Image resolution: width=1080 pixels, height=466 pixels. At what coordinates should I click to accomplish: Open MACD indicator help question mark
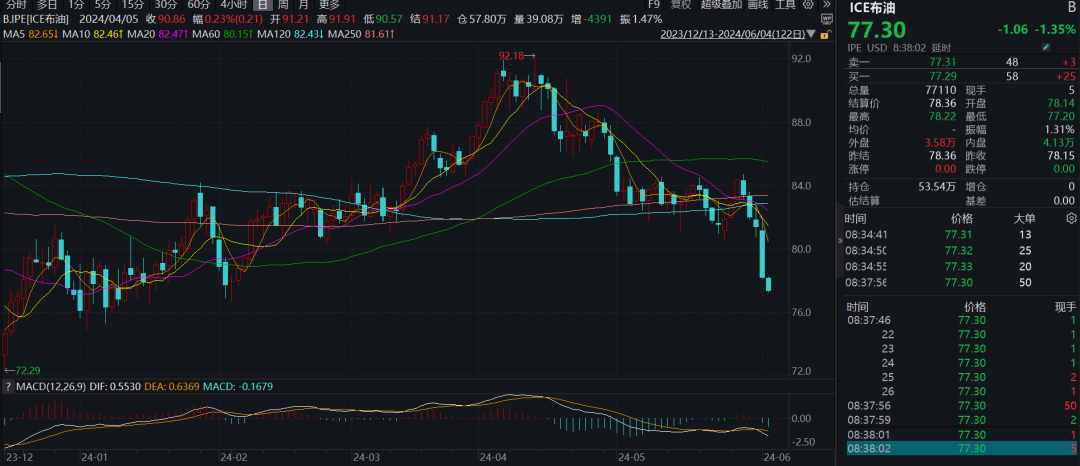[9, 386]
